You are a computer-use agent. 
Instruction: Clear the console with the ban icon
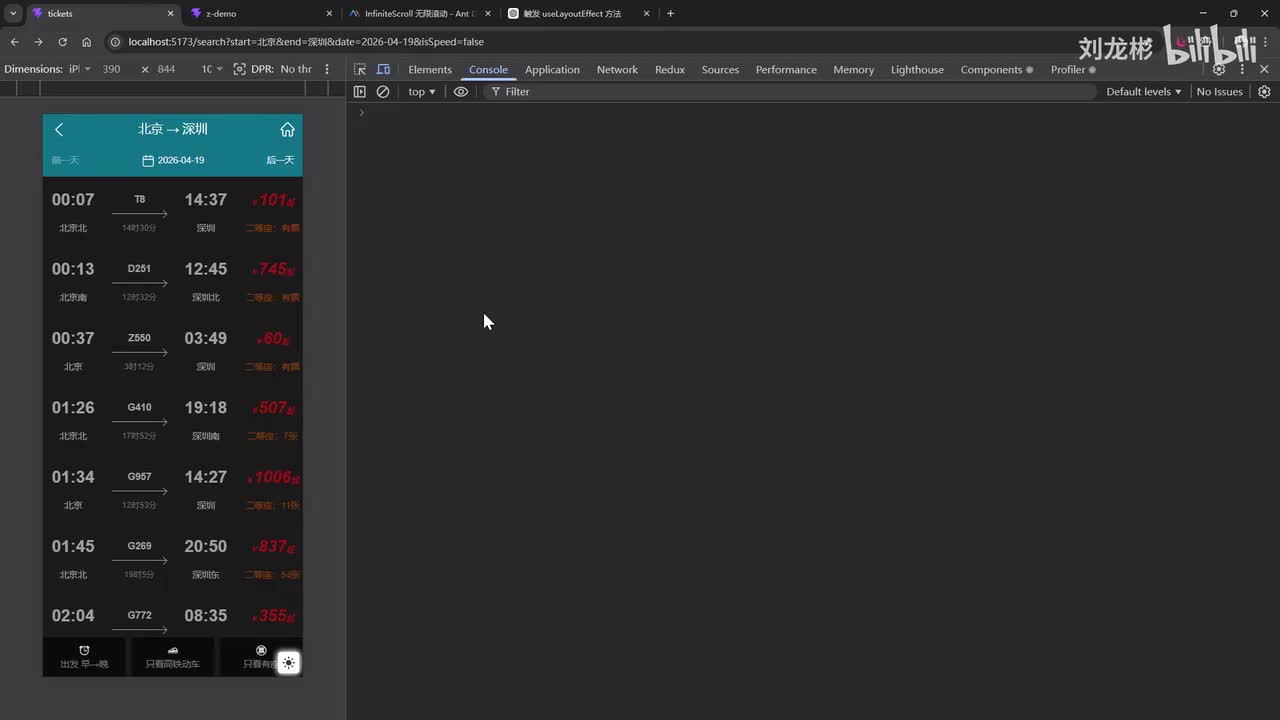383,91
